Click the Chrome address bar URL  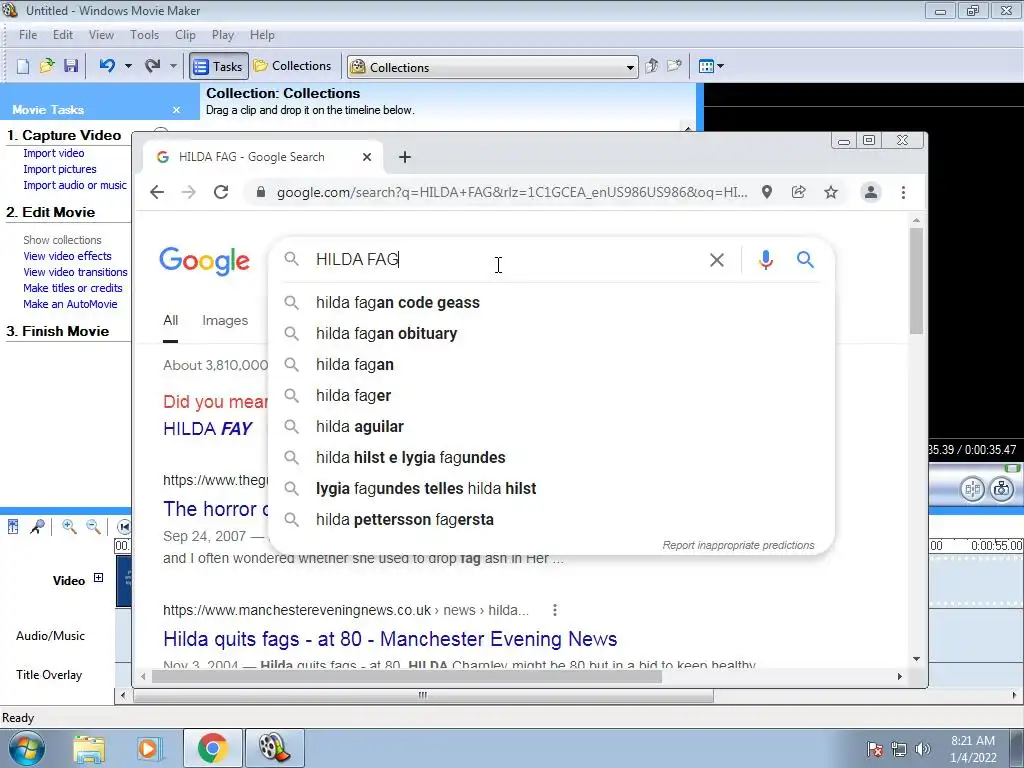tap(511, 192)
